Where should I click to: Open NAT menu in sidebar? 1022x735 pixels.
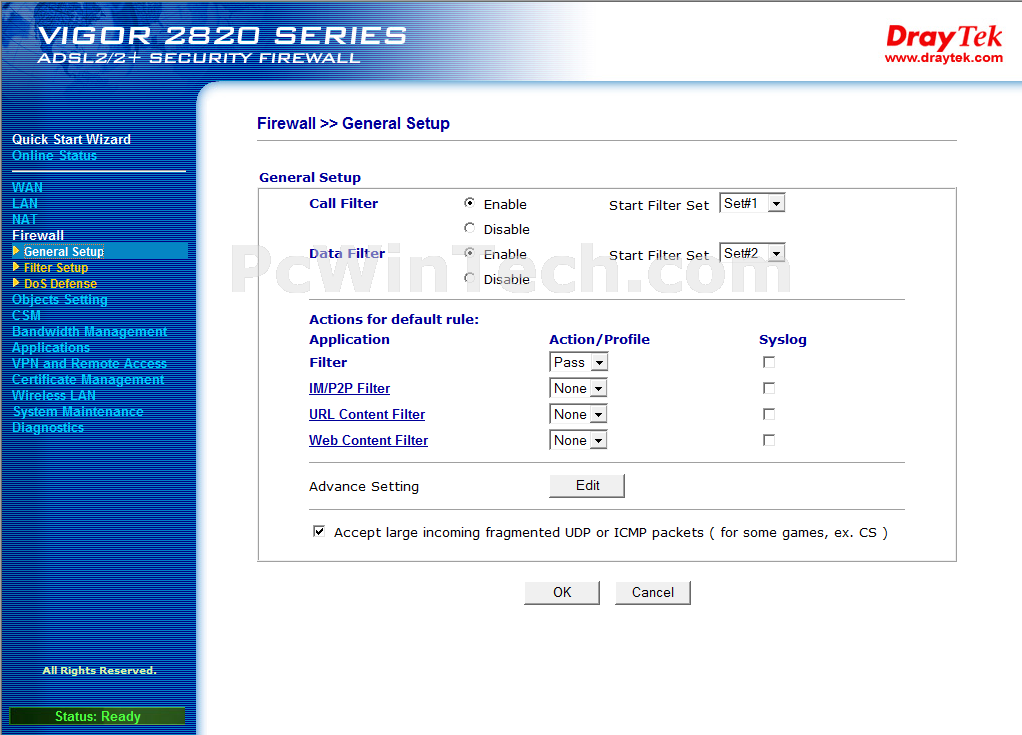(x=25, y=220)
